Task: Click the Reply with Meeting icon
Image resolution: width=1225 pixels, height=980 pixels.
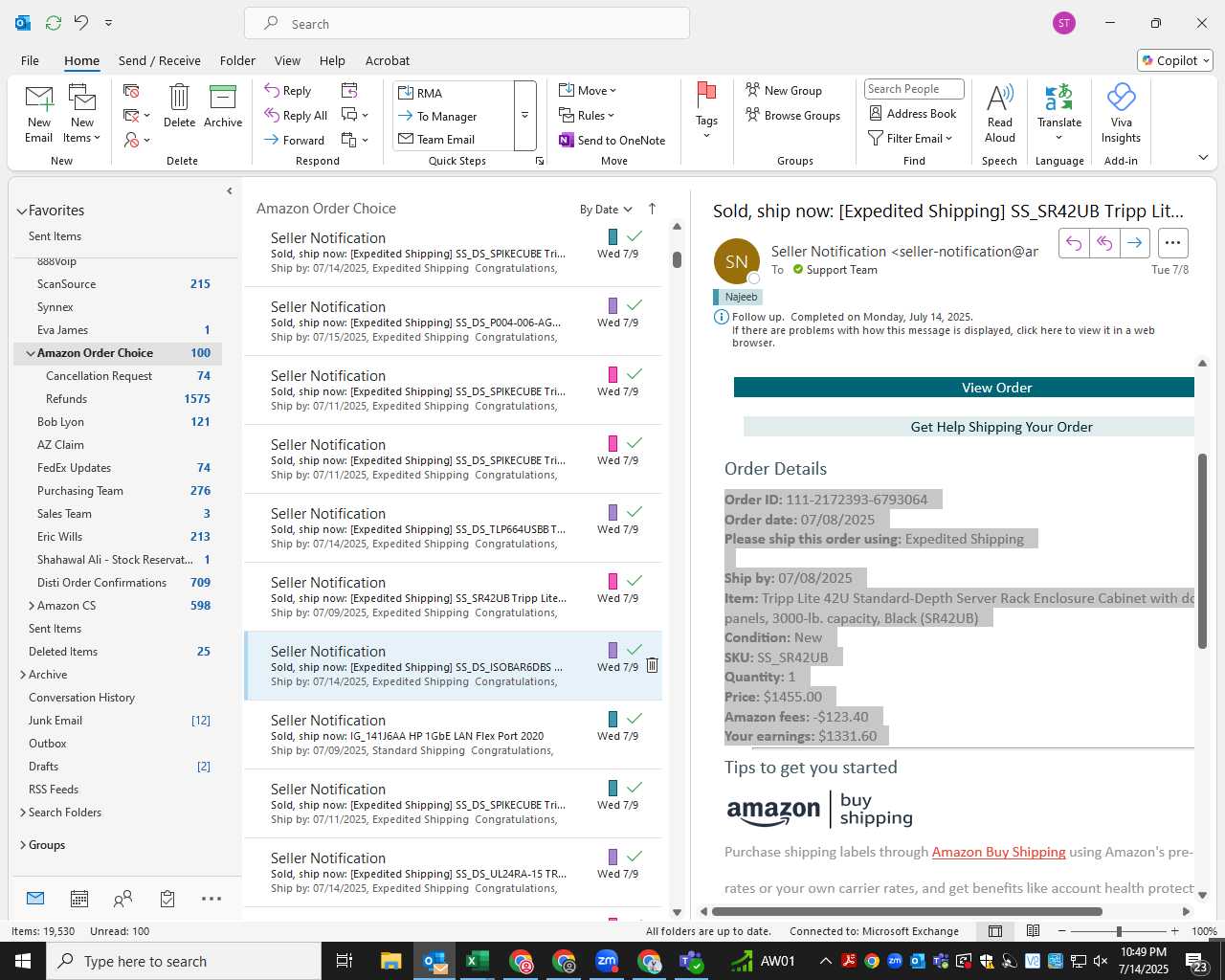Action: coord(349,91)
